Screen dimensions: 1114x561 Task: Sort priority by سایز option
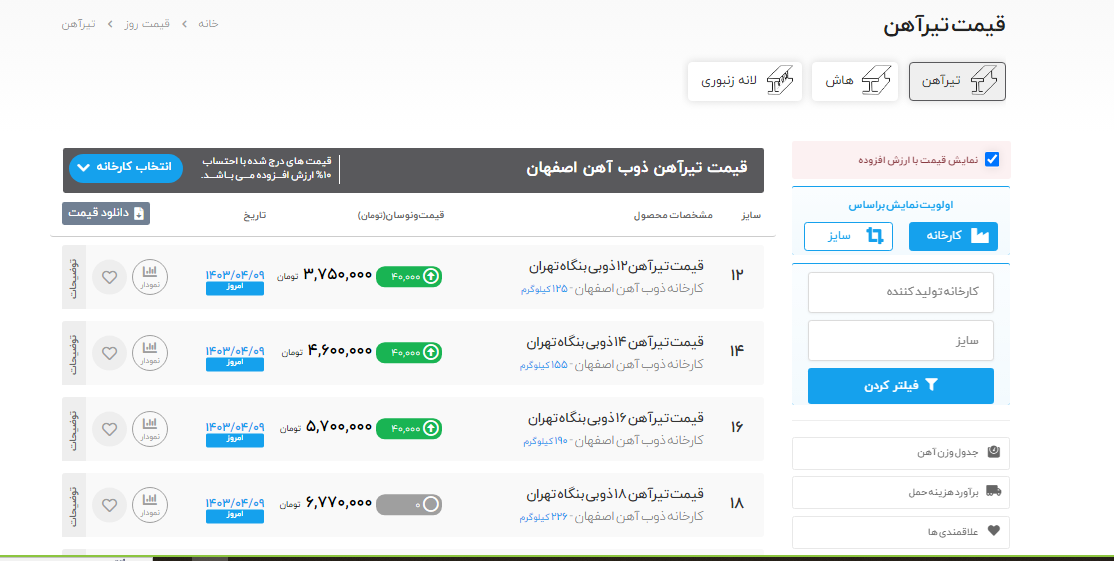pos(849,236)
